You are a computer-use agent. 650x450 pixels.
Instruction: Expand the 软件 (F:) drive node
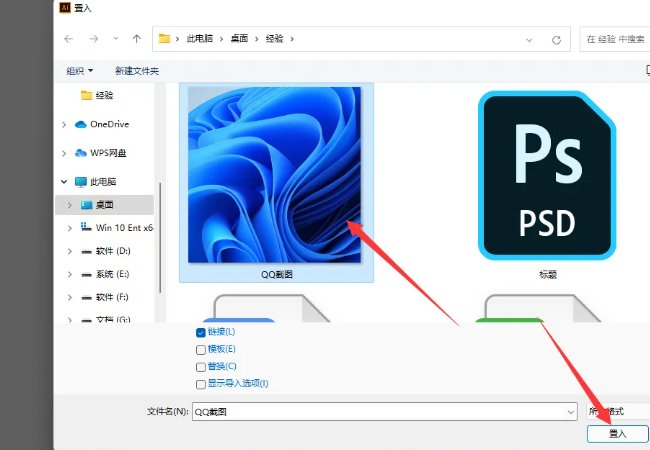pyautogui.click(x=69, y=298)
